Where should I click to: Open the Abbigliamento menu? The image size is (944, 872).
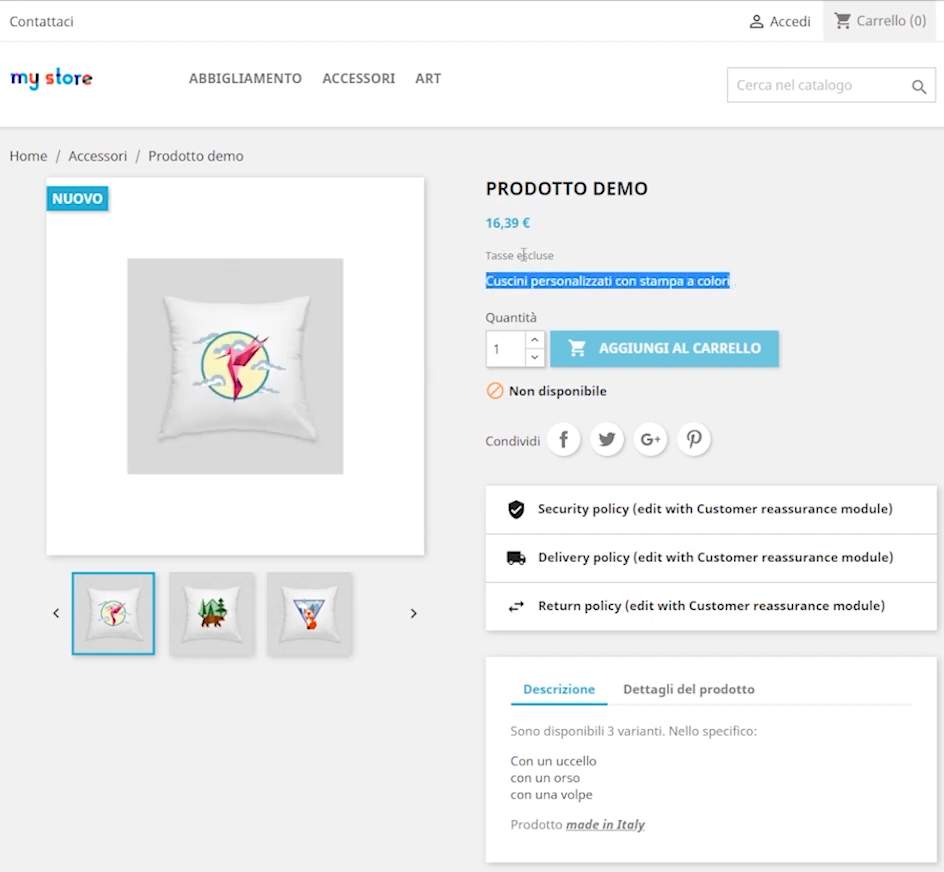245,78
